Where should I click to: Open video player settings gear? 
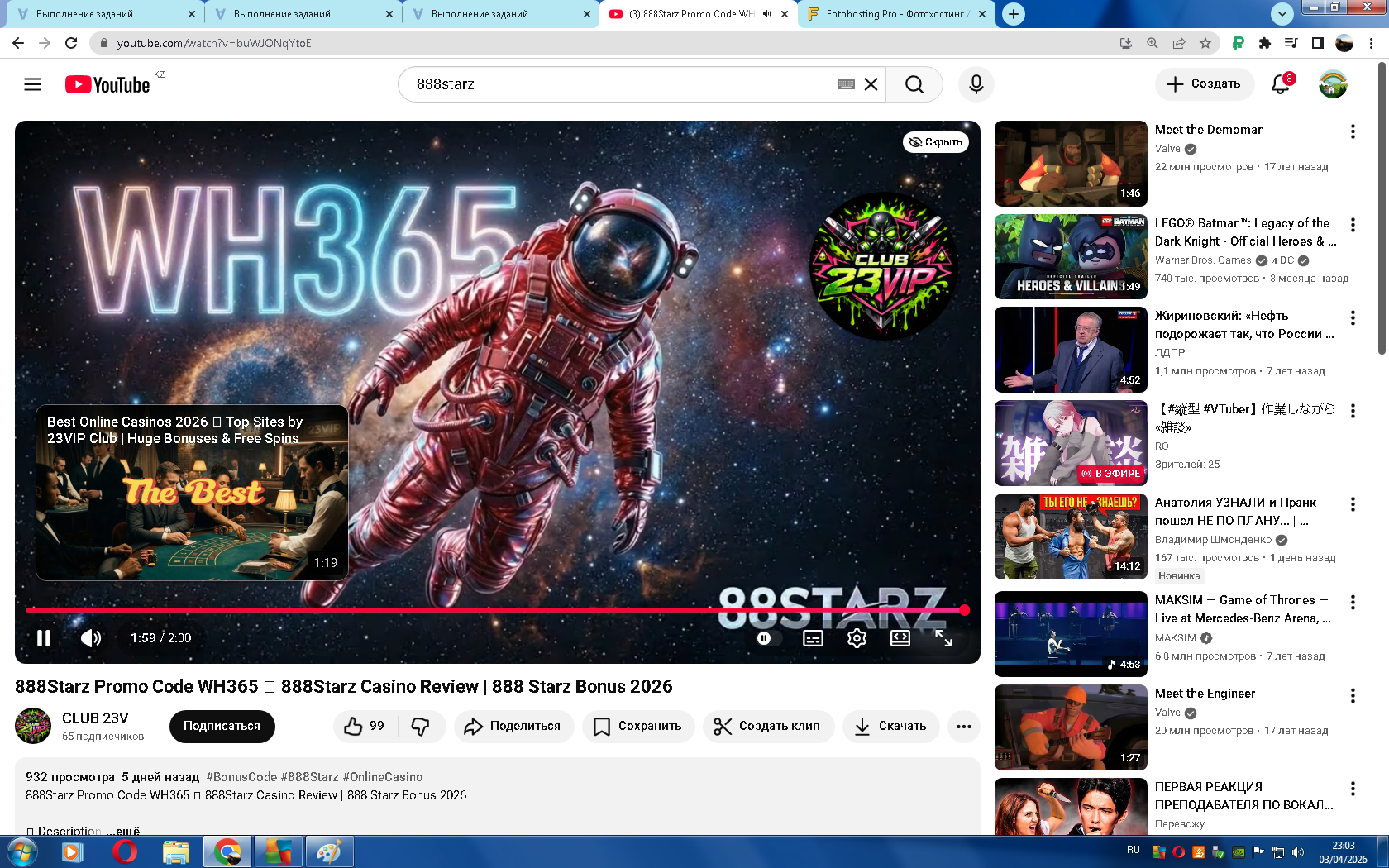857,638
